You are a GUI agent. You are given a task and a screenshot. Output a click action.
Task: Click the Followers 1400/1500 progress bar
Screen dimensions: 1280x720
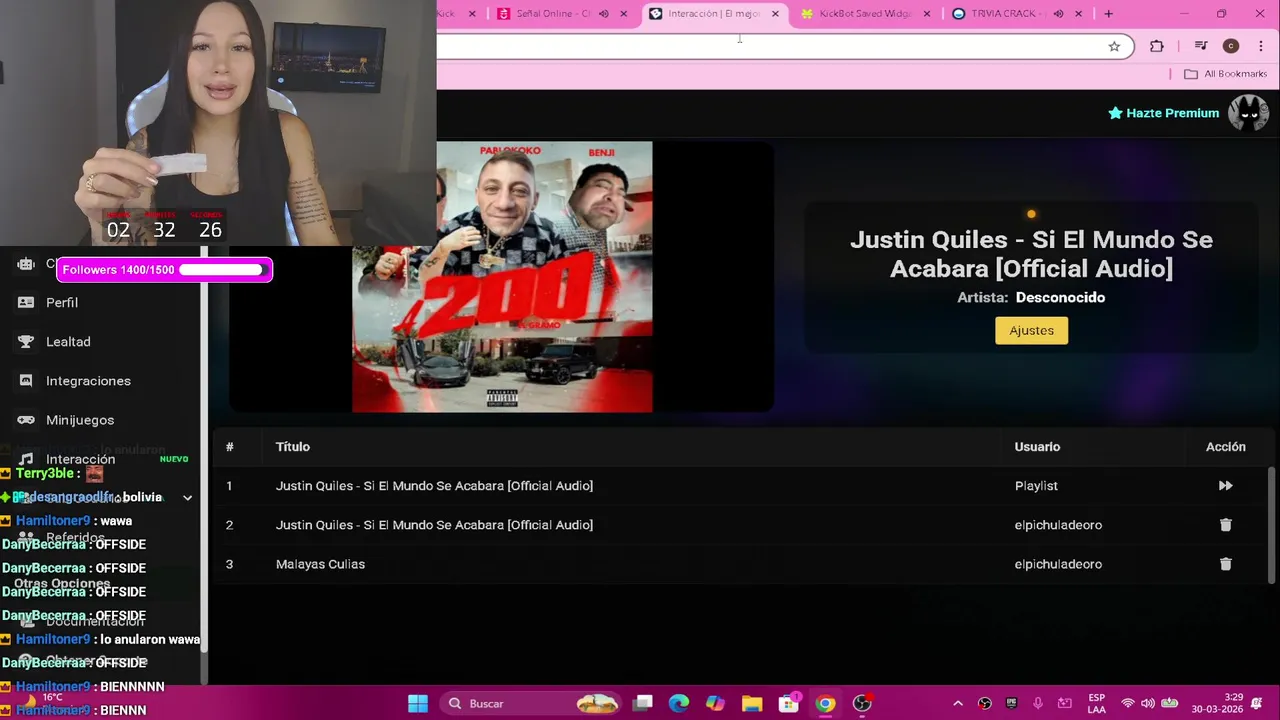pos(165,269)
